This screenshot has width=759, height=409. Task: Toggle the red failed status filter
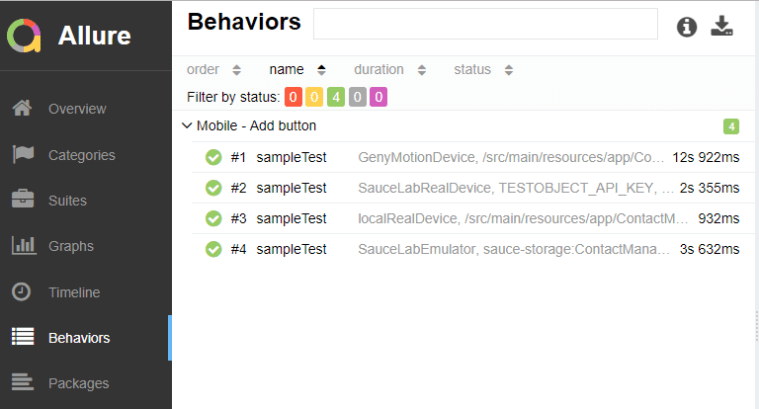tap(293, 97)
